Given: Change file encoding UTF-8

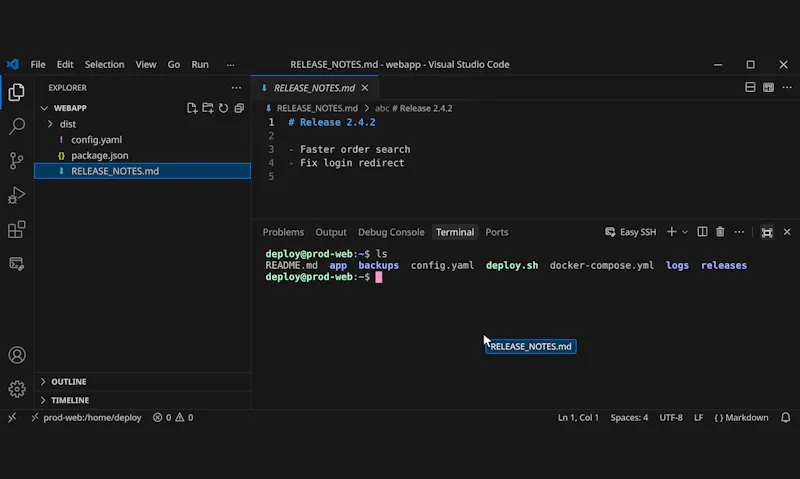Looking at the screenshot, I should (x=671, y=417).
